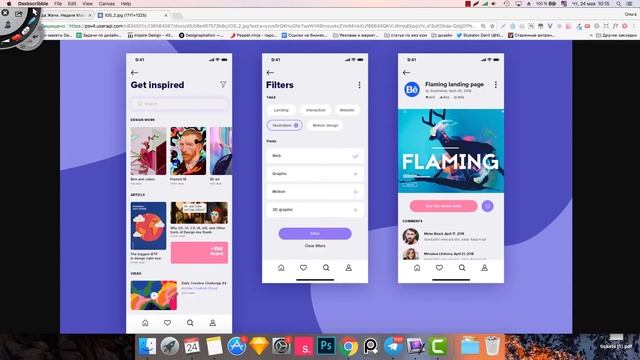Open the File menu
640x360 pixels.
[58, 4]
